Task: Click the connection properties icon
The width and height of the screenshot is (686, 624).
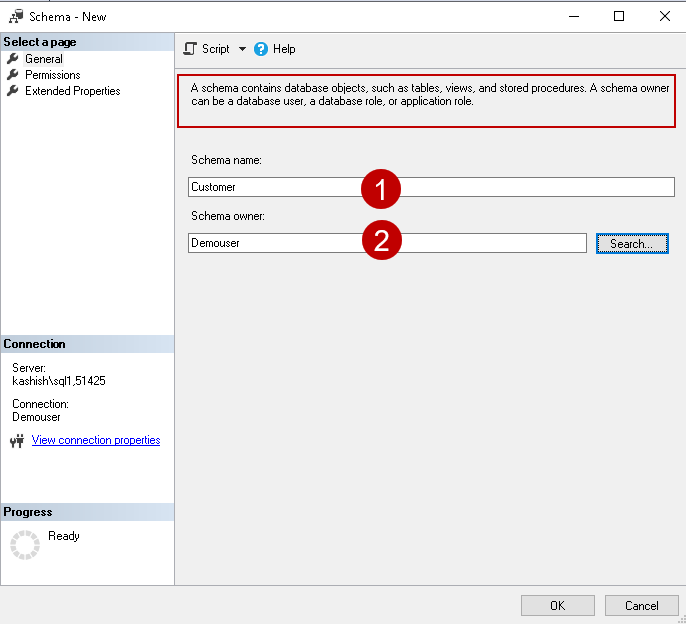Action: [17, 441]
